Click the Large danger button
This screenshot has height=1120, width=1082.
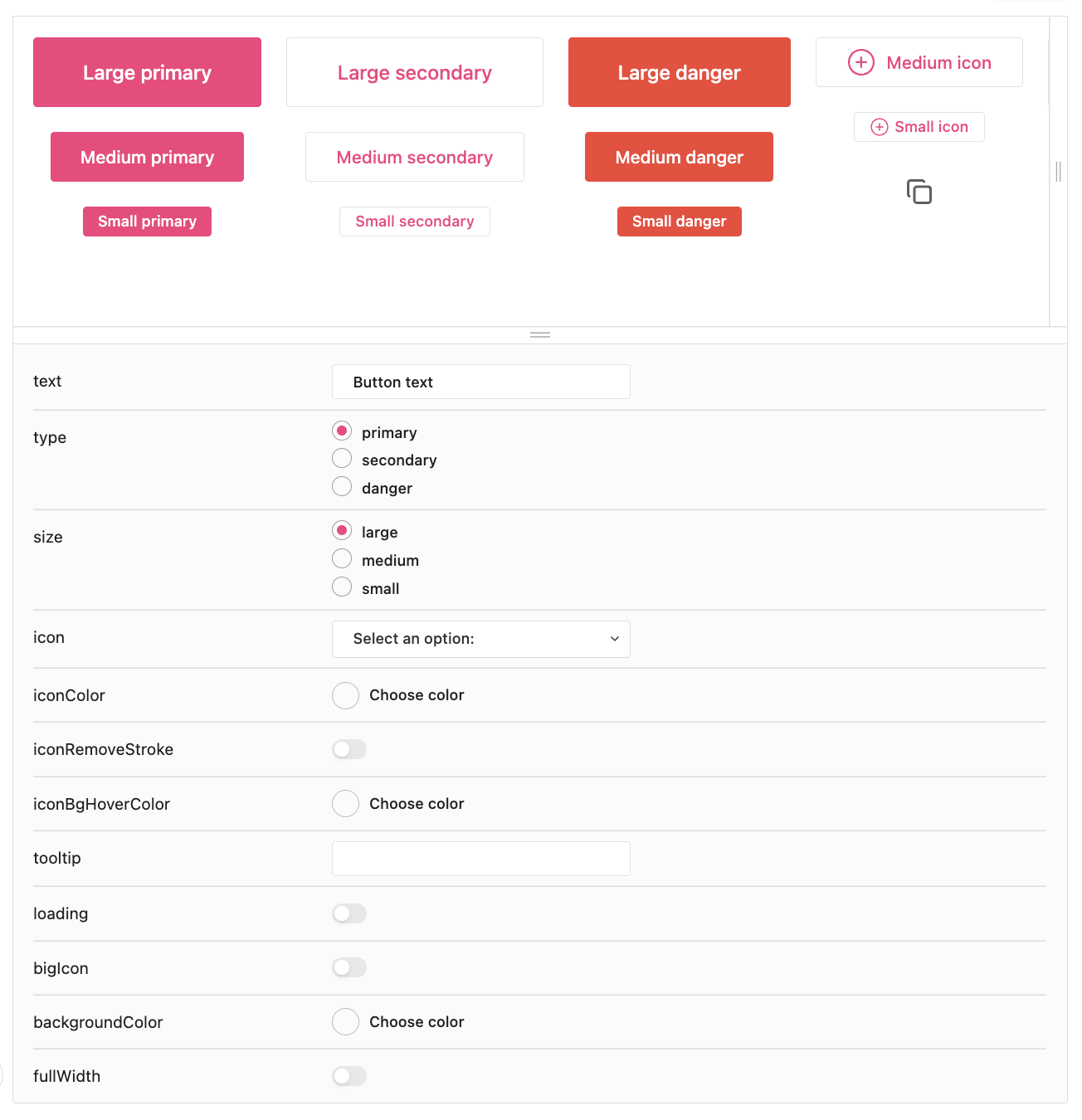click(679, 72)
